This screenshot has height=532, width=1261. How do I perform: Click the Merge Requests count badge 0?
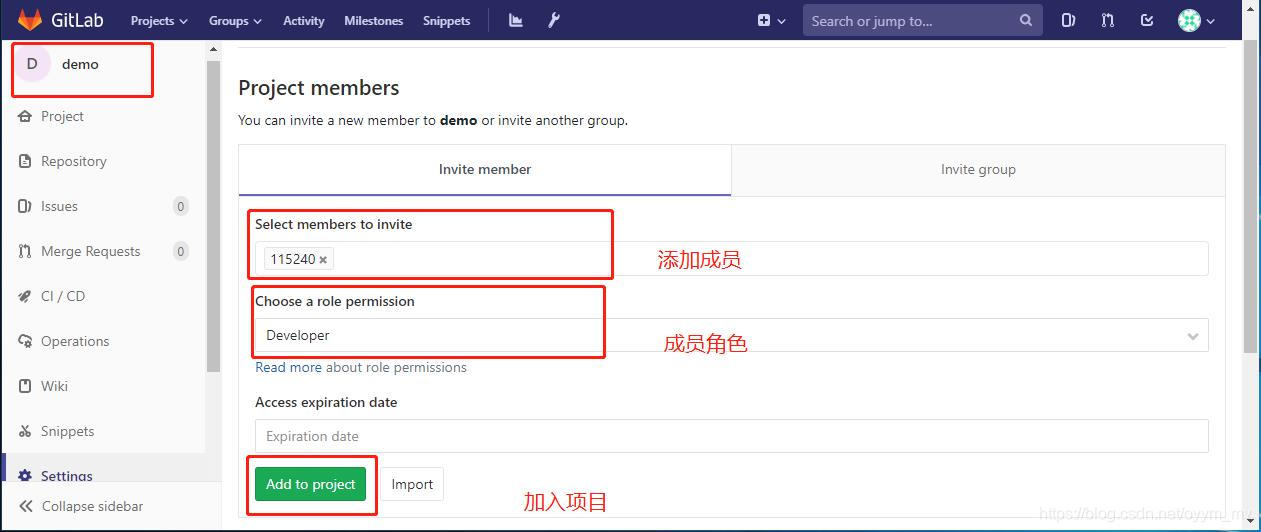pos(181,251)
